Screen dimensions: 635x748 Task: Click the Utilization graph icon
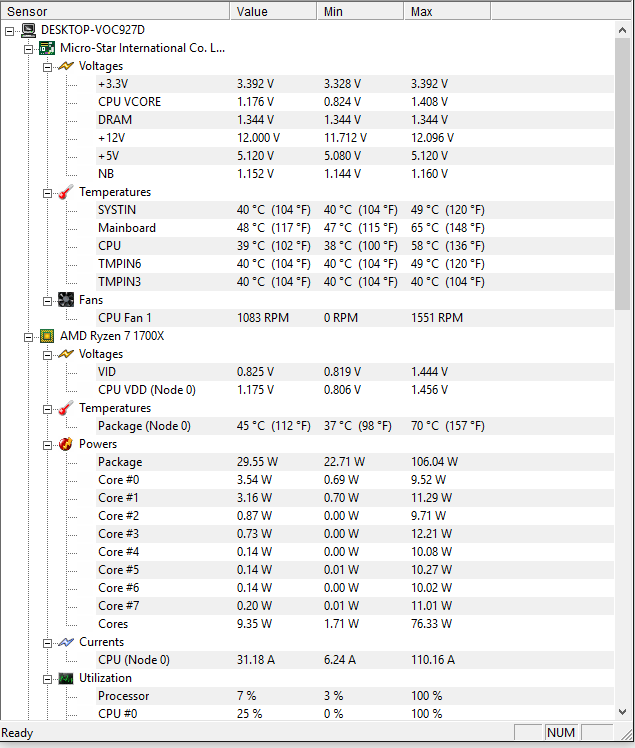pyautogui.click(x=66, y=678)
